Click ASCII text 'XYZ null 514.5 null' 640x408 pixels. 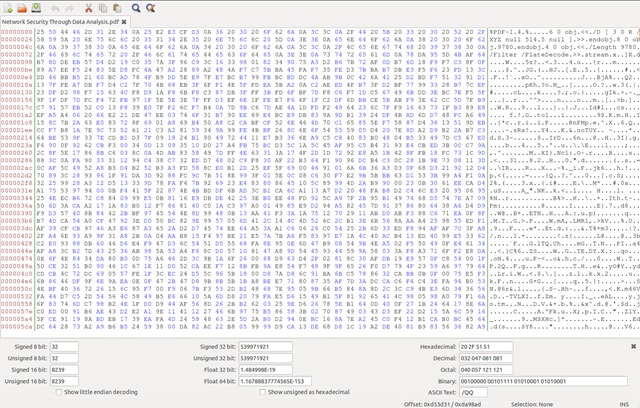[527, 40]
